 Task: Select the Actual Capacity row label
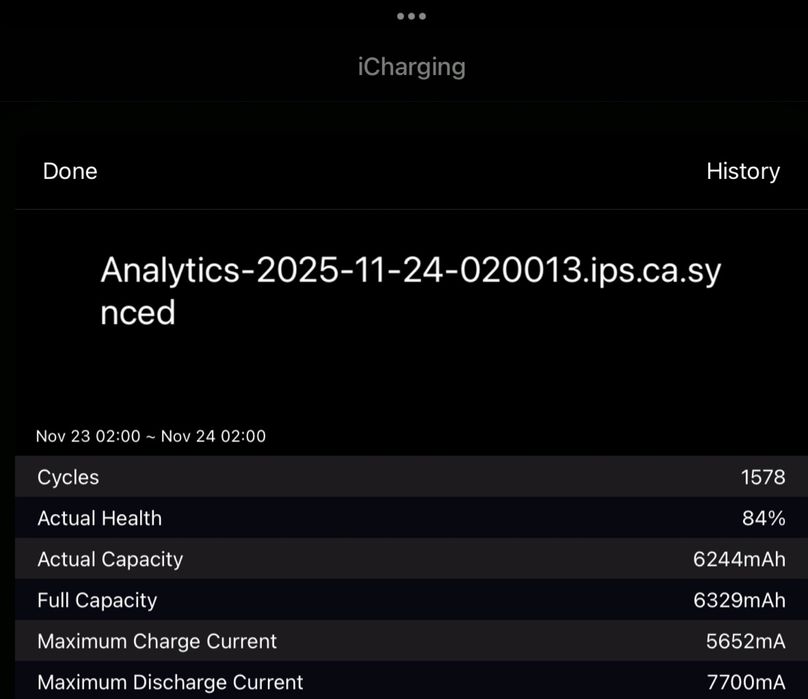[x=110, y=559]
